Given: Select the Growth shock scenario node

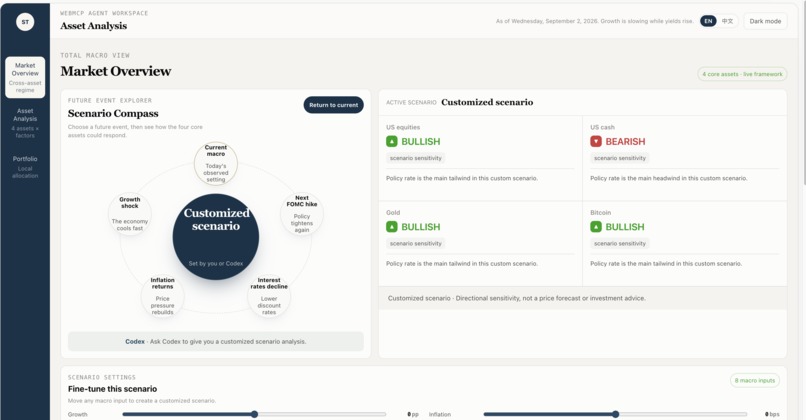Looking at the screenshot, I should pos(130,213).
